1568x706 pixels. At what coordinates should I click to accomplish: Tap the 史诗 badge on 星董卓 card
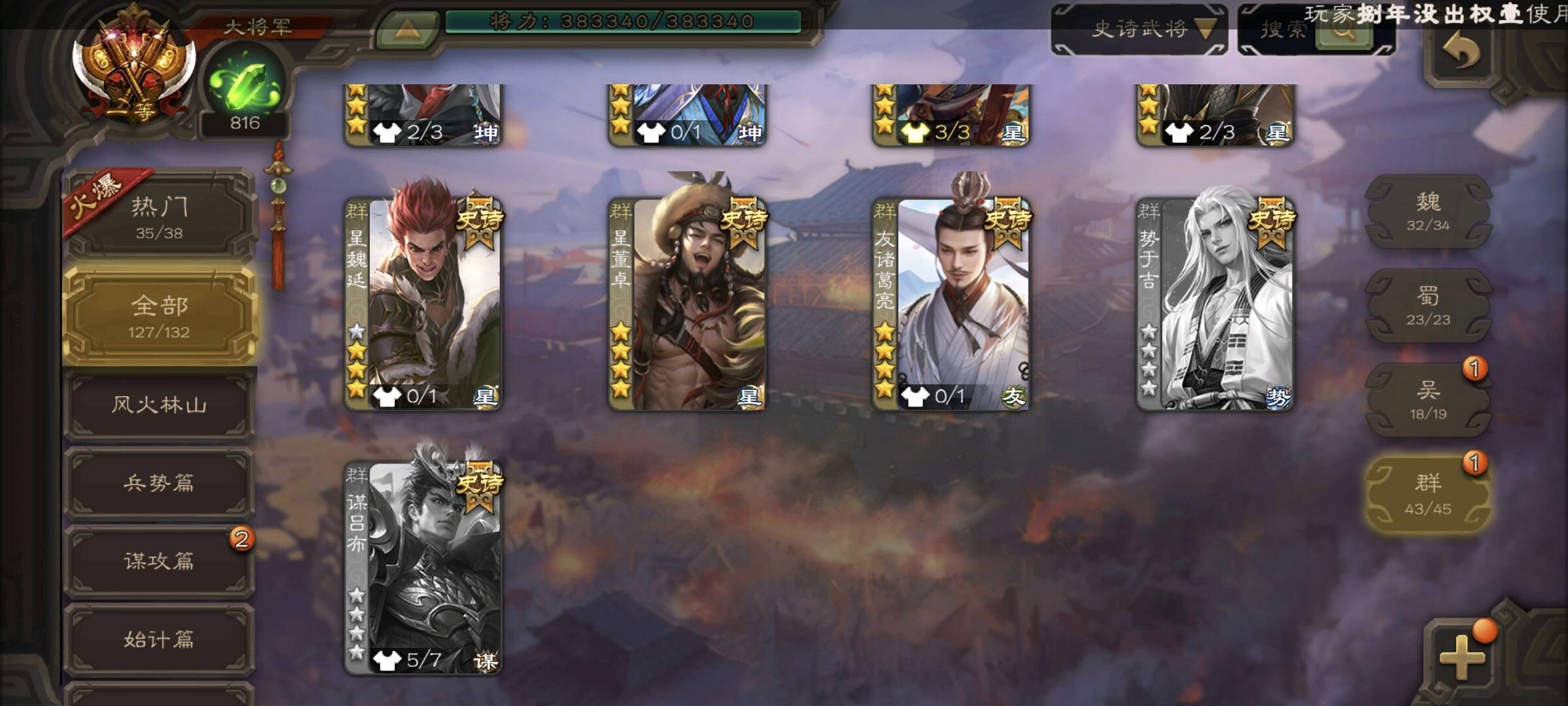[x=743, y=221]
